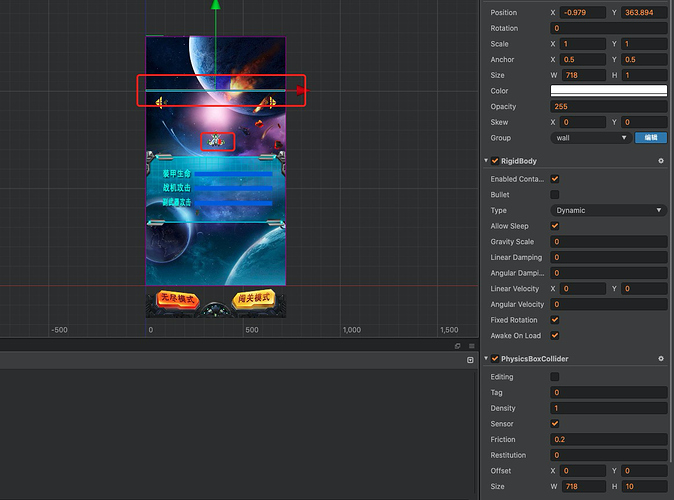
Task: Click the Linear Damping field
Action: (609, 258)
